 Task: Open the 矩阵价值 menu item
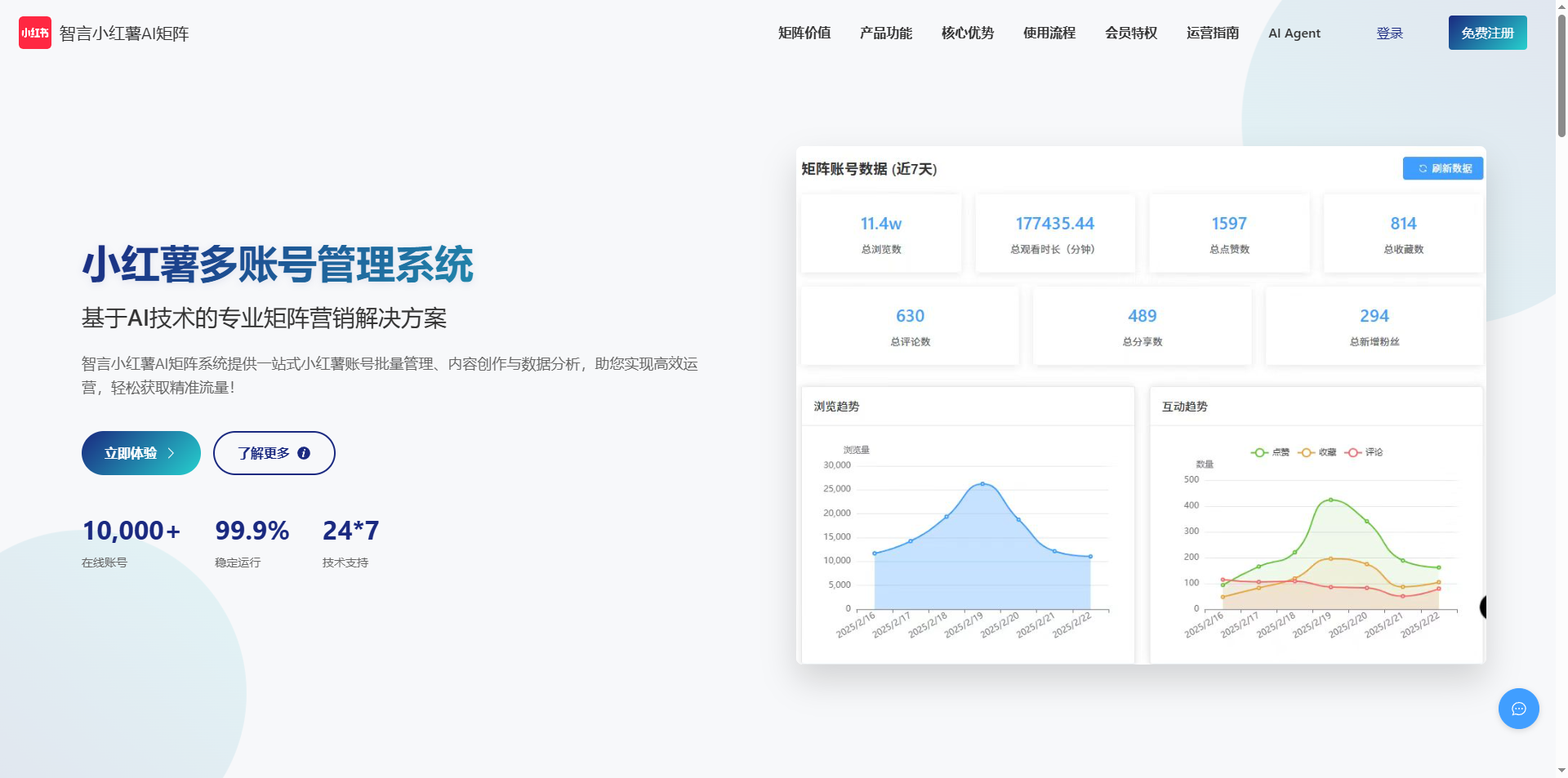point(804,33)
